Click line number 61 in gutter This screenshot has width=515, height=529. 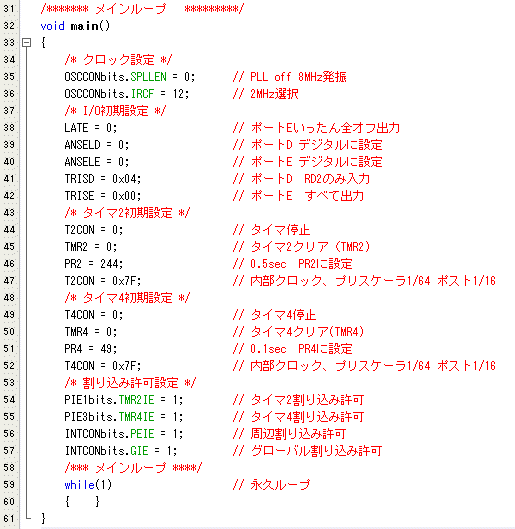tap(9, 519)
